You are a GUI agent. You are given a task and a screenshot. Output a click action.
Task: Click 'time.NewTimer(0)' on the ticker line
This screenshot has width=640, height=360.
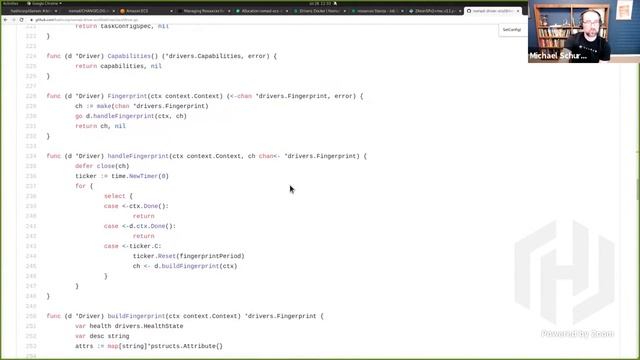click(x=140, y=176)
